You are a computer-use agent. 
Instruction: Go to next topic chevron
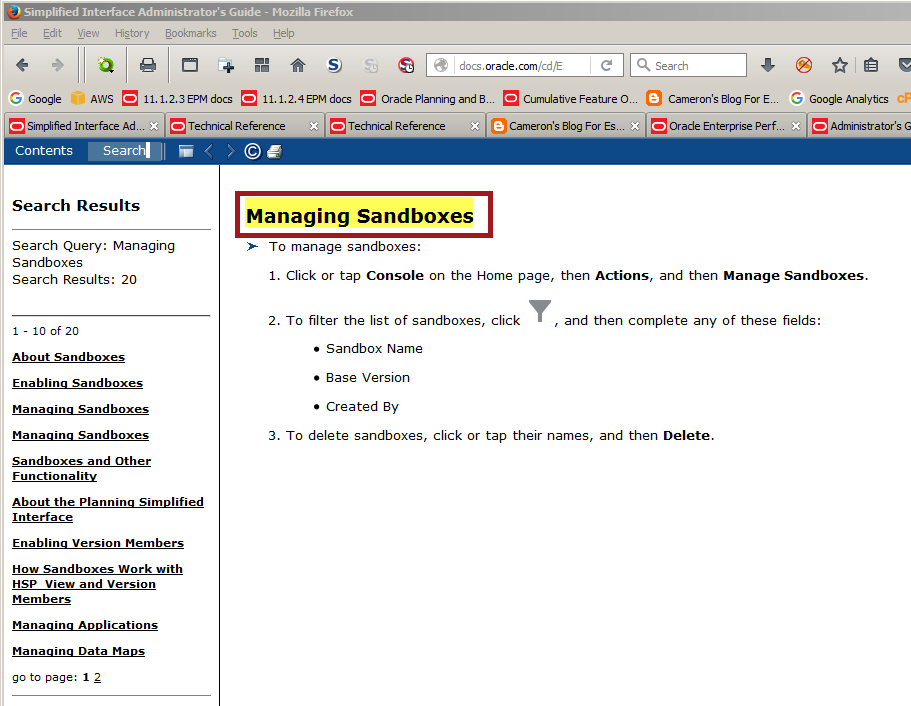click(x=231, y=152)
